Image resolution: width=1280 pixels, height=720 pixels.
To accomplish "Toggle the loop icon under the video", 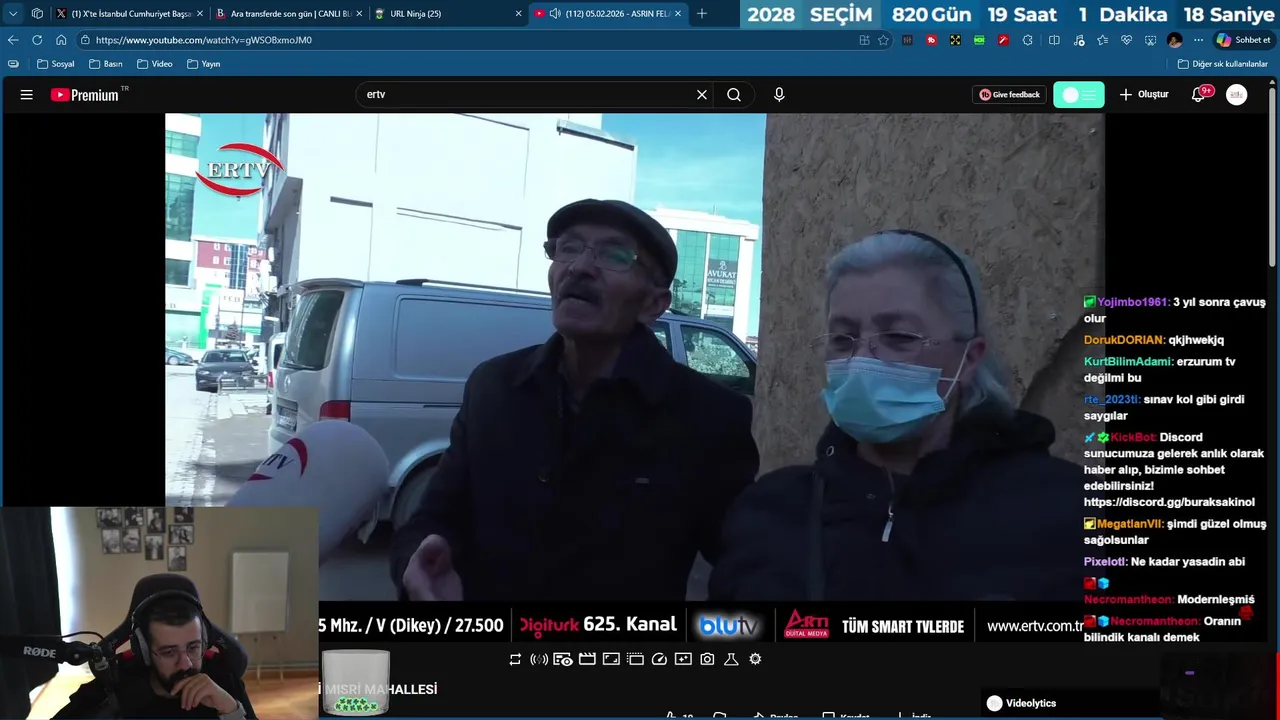I will coord(515,659).
